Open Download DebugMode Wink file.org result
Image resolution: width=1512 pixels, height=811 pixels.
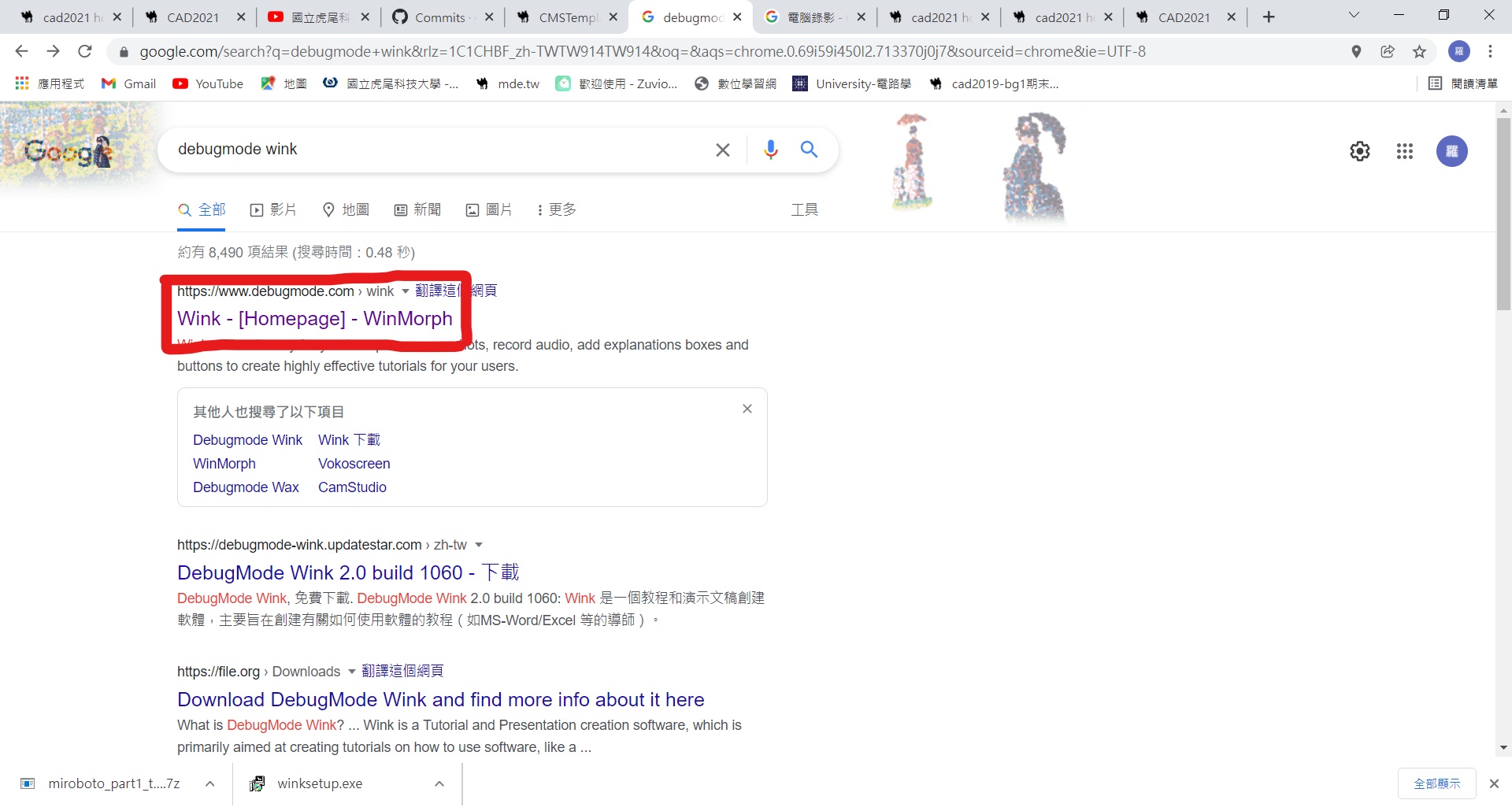(x=441, y=699)
